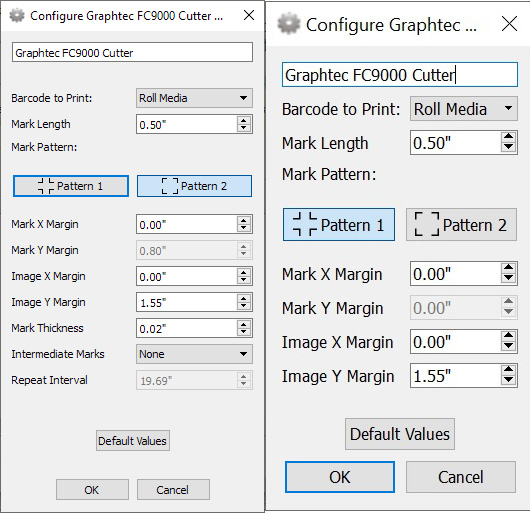Image resolution: width=530 pixels, height=513 pixels.
Task: Increase Mark Length in the left dialog
Action: coord(244,120)
